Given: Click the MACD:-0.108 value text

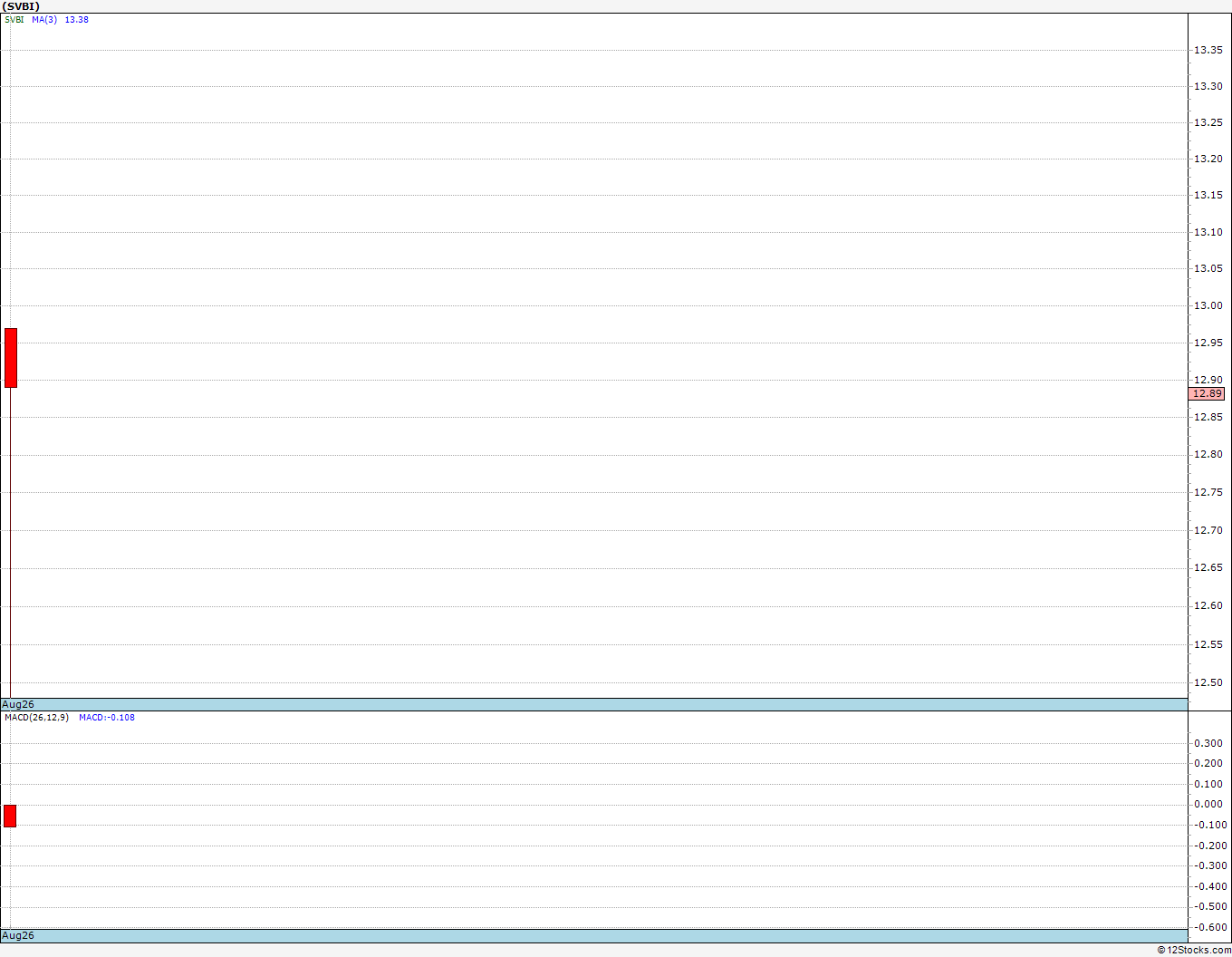Looking at the screenshot, I should [x=107, y=718].
